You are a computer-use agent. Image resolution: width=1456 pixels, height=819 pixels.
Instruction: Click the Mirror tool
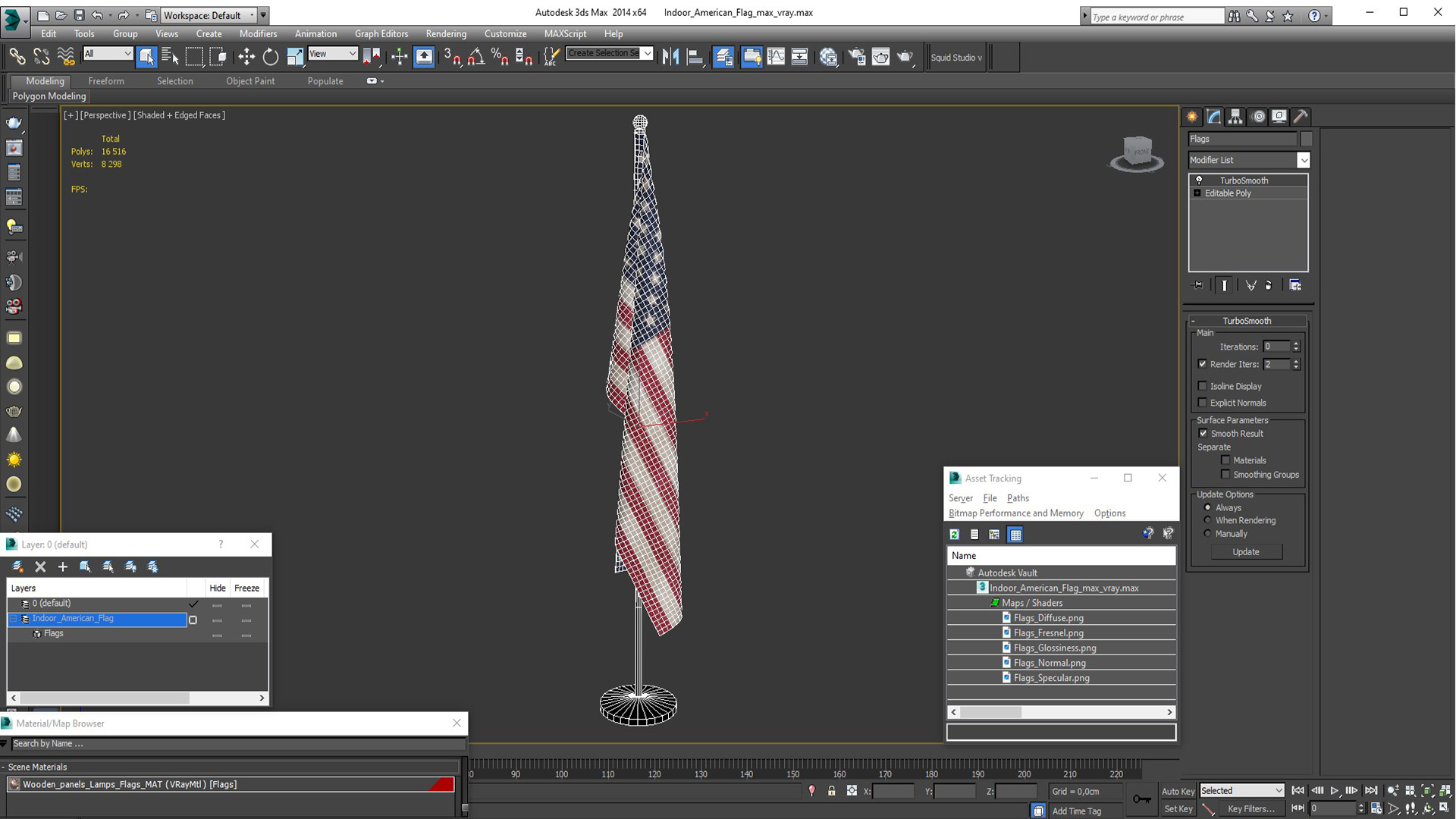tap(670, 56)
